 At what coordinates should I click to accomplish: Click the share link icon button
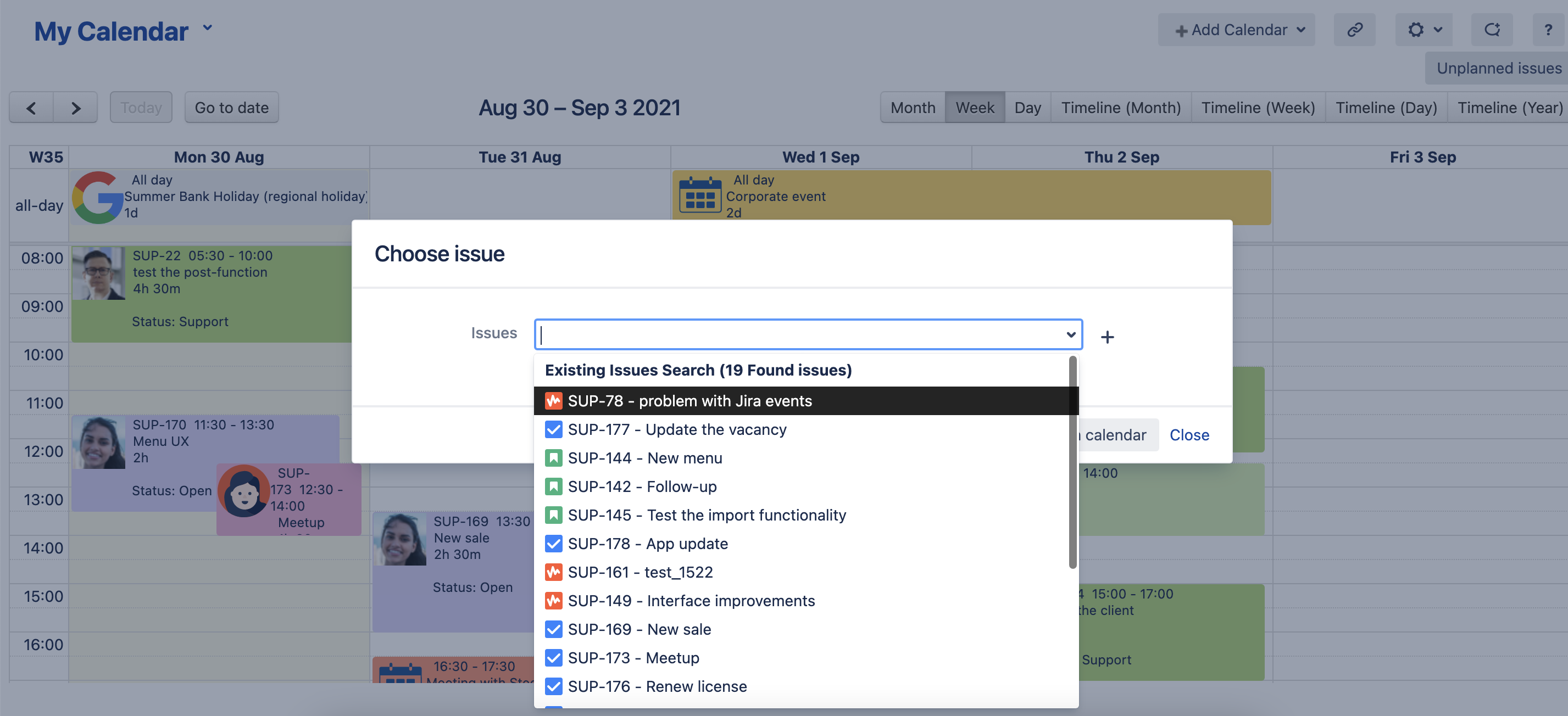point(1354,30)
